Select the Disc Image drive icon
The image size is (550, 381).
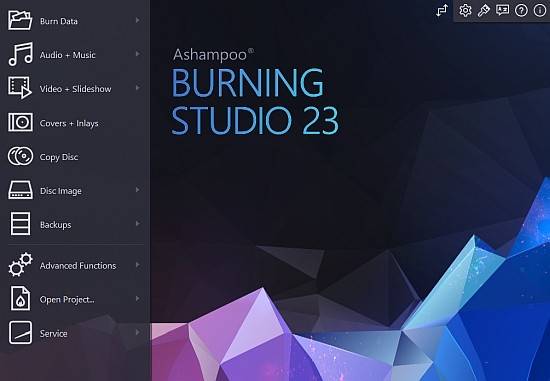click(20, 190)
